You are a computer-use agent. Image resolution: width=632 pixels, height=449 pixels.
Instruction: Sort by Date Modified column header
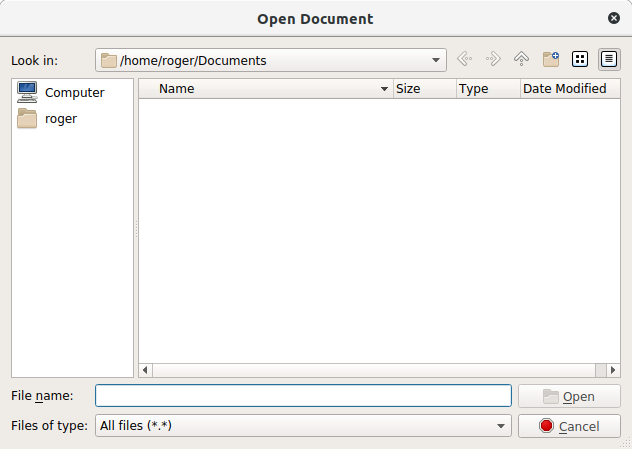click(565, 89)
